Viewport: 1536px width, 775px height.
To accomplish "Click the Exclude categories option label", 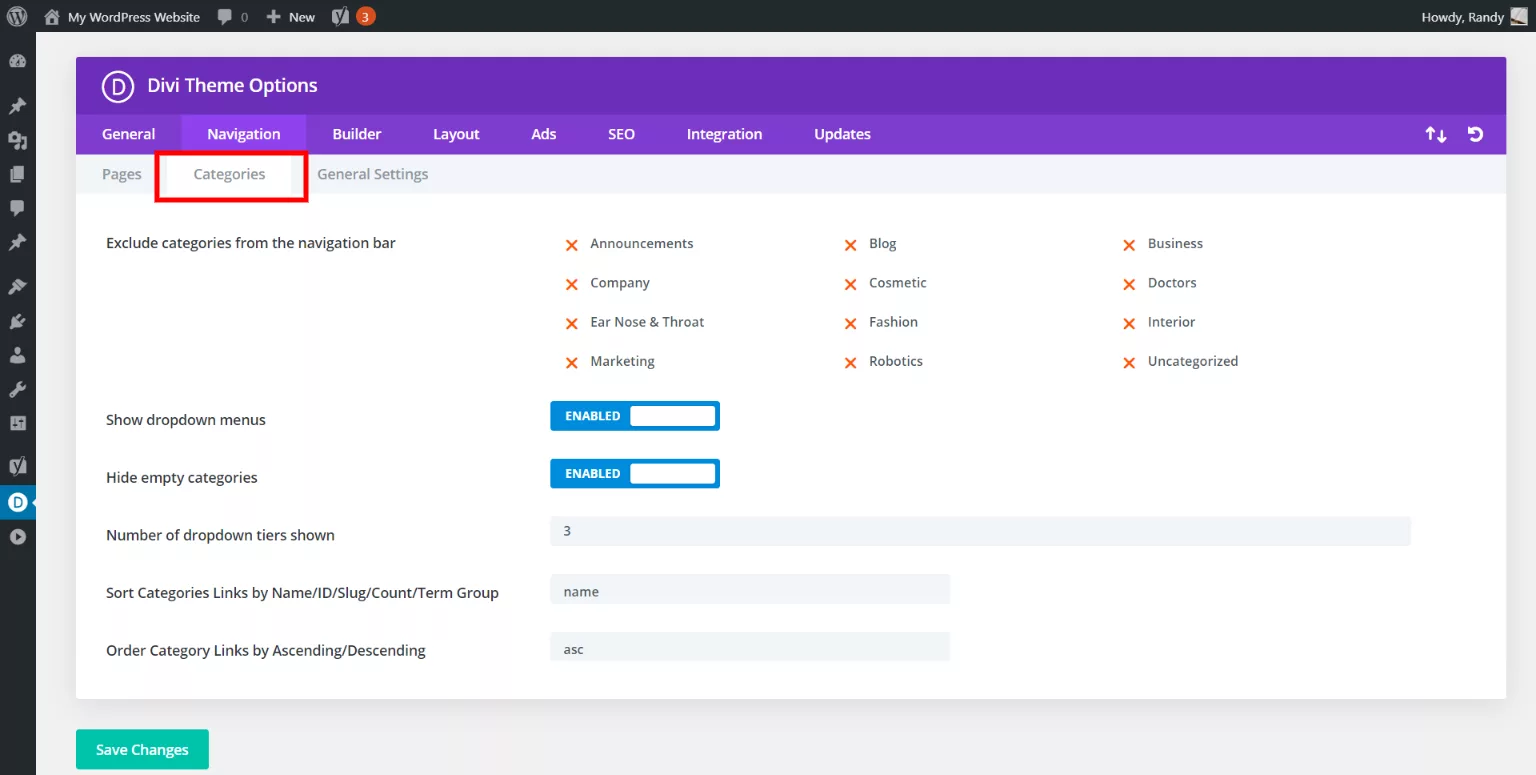I will pyautogui.click(x=251, y=243).
